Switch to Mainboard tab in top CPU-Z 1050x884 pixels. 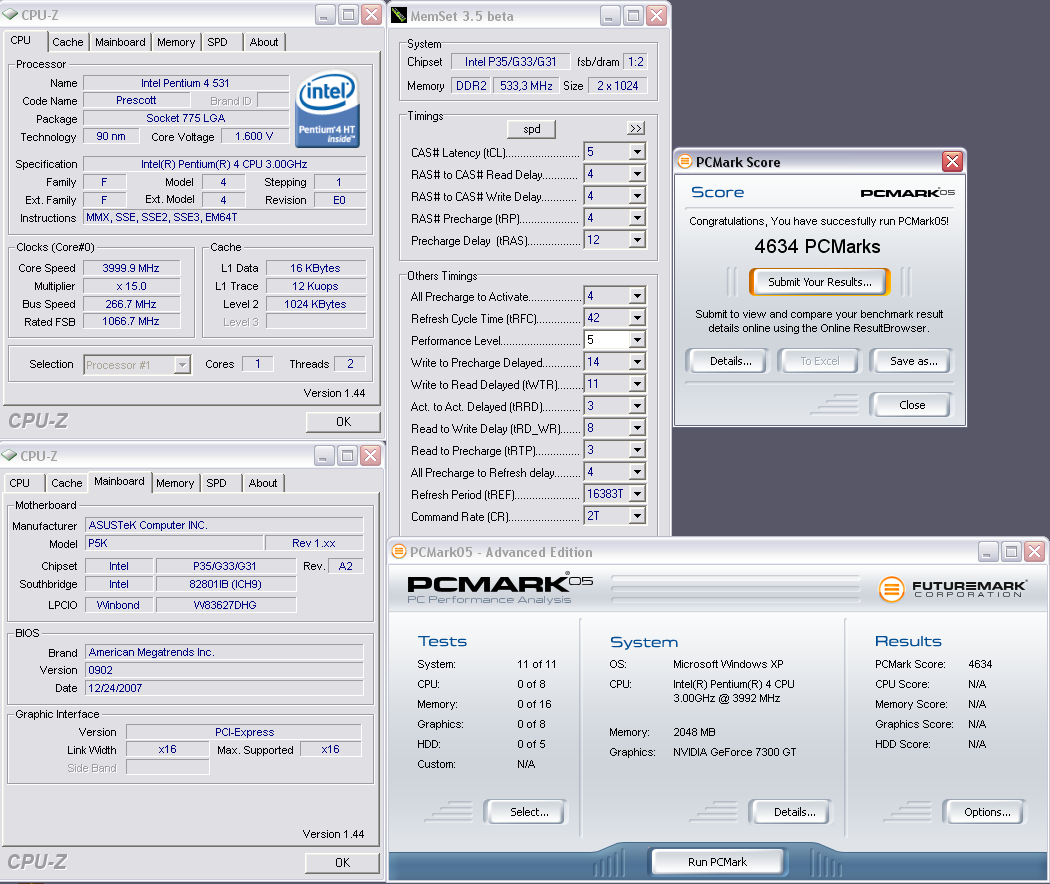(120, 42)
